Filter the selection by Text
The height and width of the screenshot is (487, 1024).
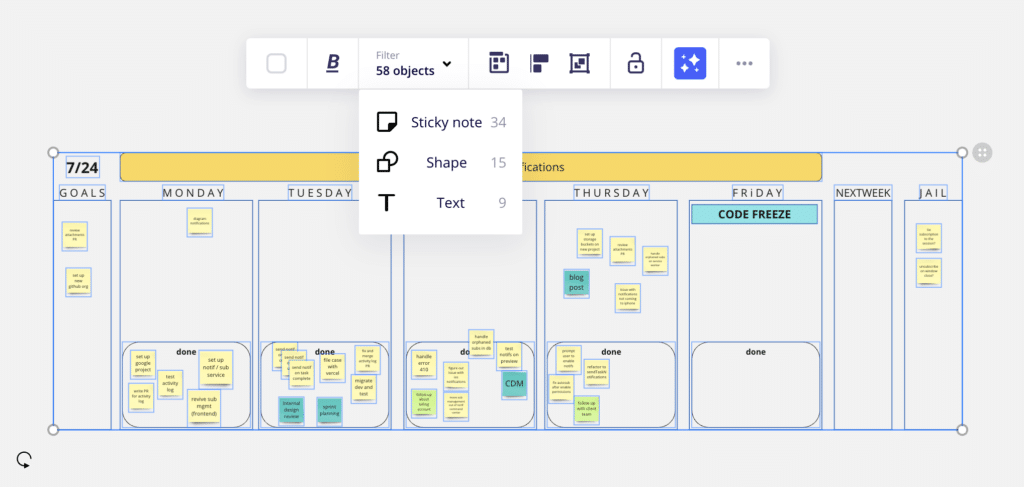click(x=441, y=203)
